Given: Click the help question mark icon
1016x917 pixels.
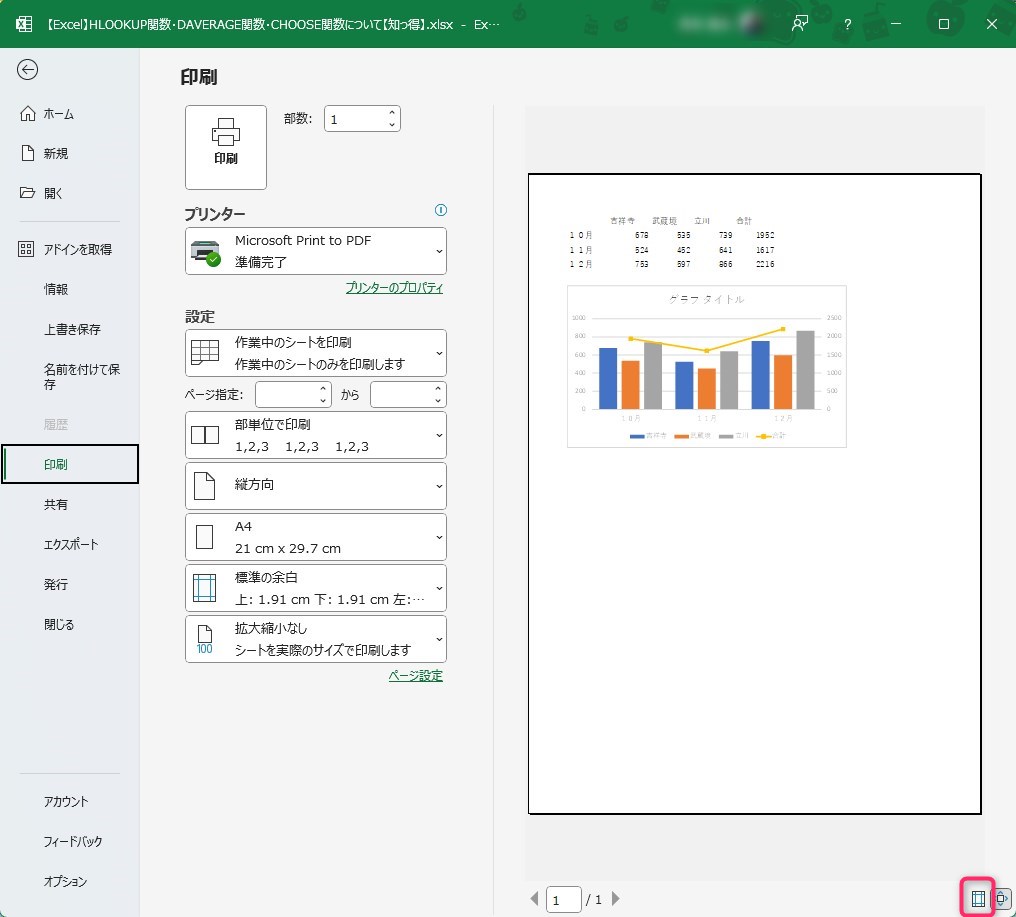Looking at the screenshot, I should [848, 24].
